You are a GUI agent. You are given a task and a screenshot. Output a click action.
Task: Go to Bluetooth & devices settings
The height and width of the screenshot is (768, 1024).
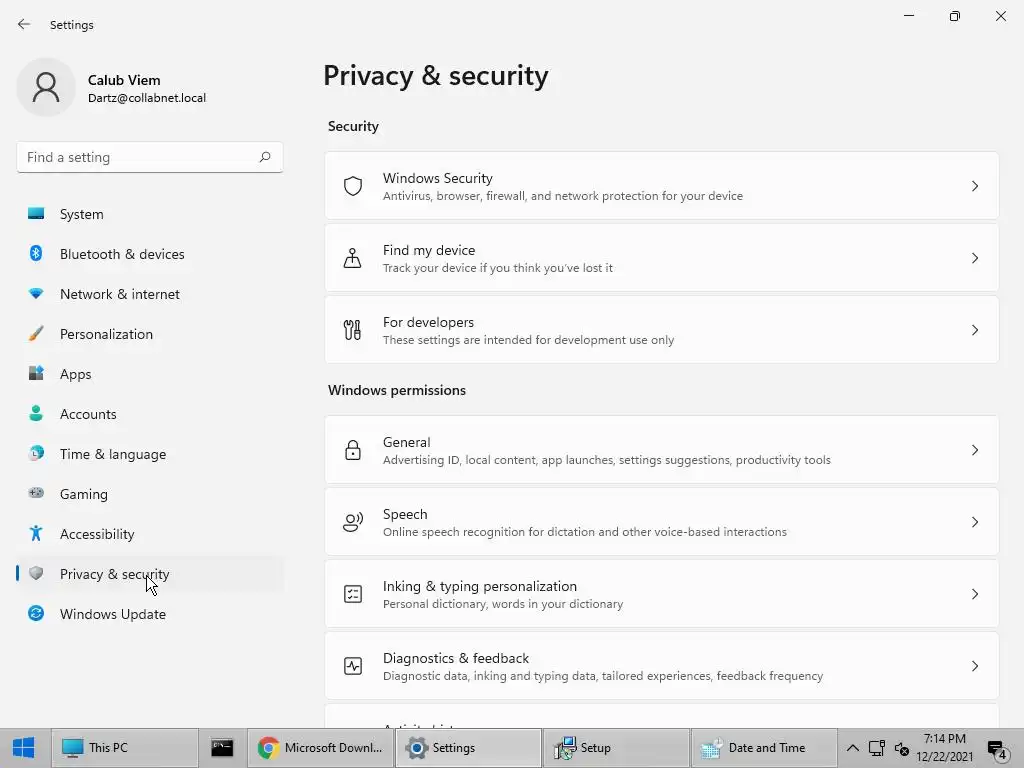pyautogui.click(x=121, y=254)
